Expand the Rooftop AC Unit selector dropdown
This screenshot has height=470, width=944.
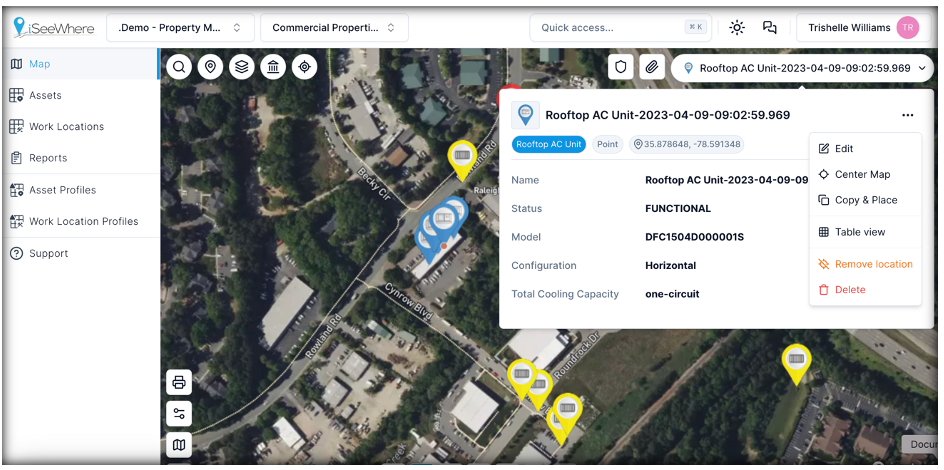tap(803, 68)
